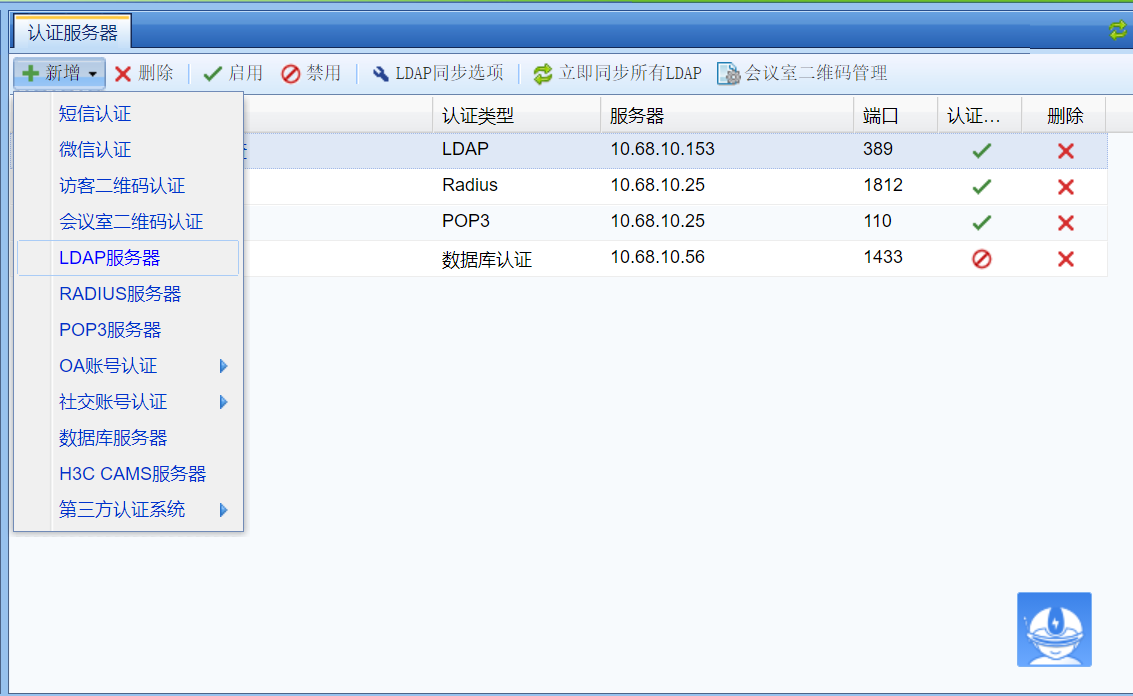Open the blue robot assistant icon
The width and height of the screenshot is (1133, 696).
point(1054,629)
